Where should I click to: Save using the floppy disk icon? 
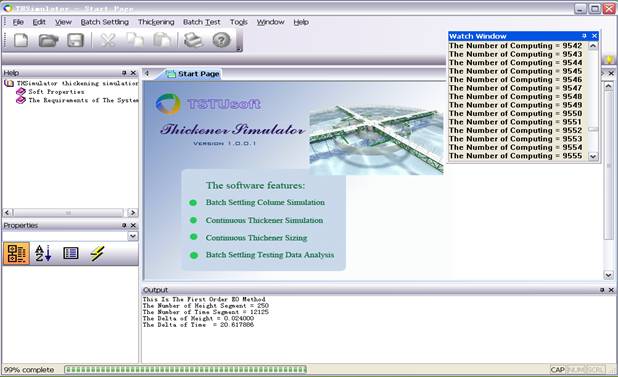75,40
